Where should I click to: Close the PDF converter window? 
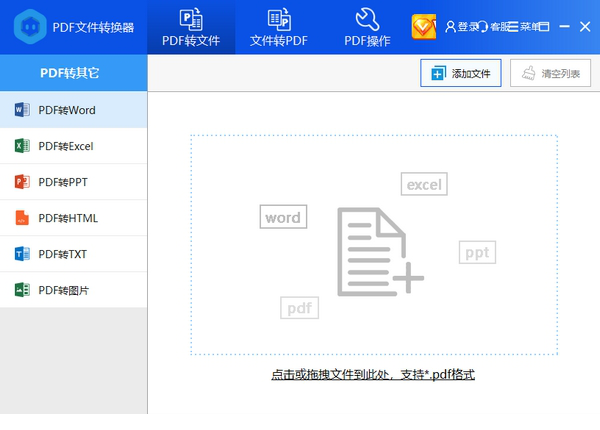pos(585,26)
